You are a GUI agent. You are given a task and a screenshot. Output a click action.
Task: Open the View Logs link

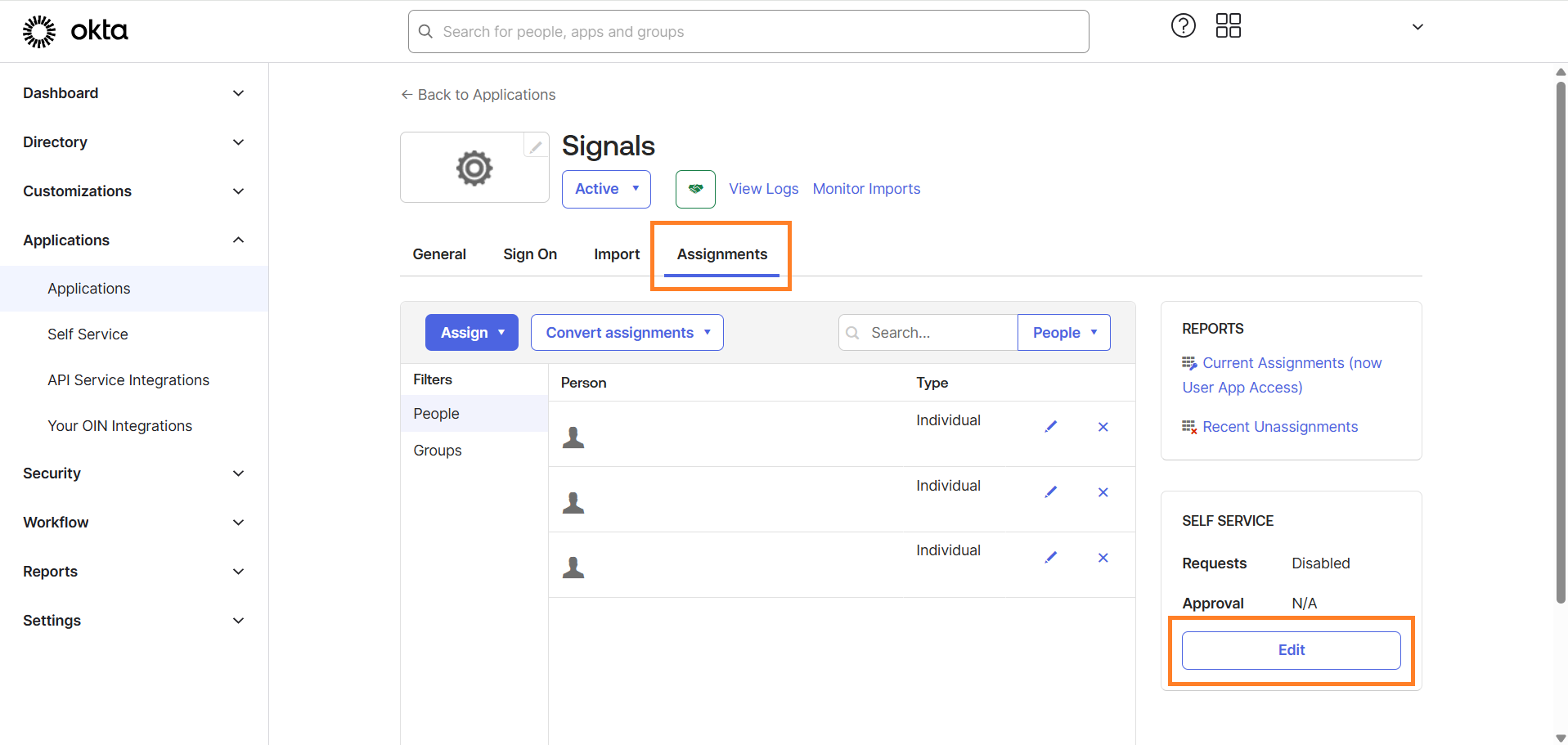coord(764,189)
